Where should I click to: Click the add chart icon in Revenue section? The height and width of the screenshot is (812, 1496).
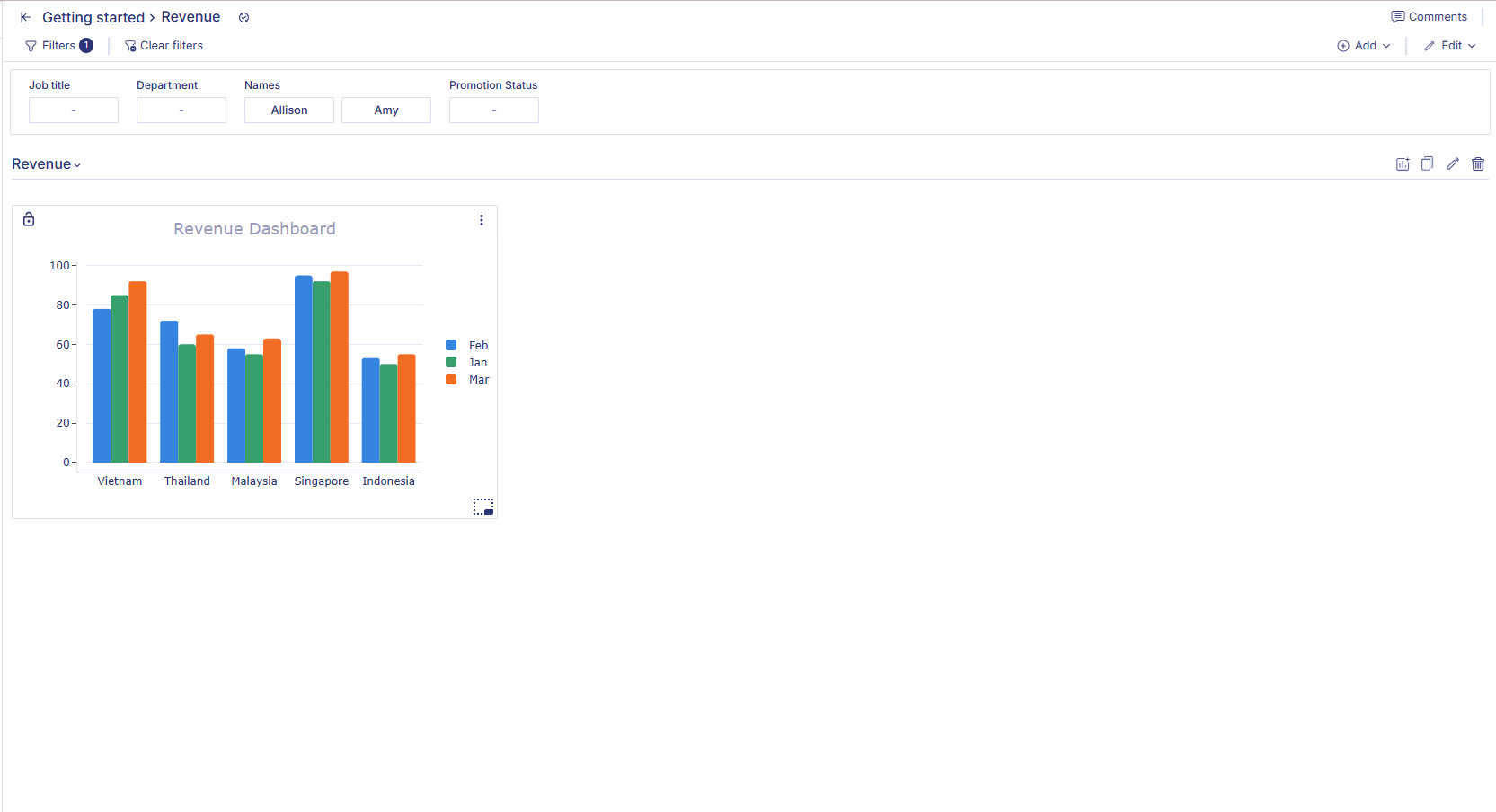pos(1402,163)
